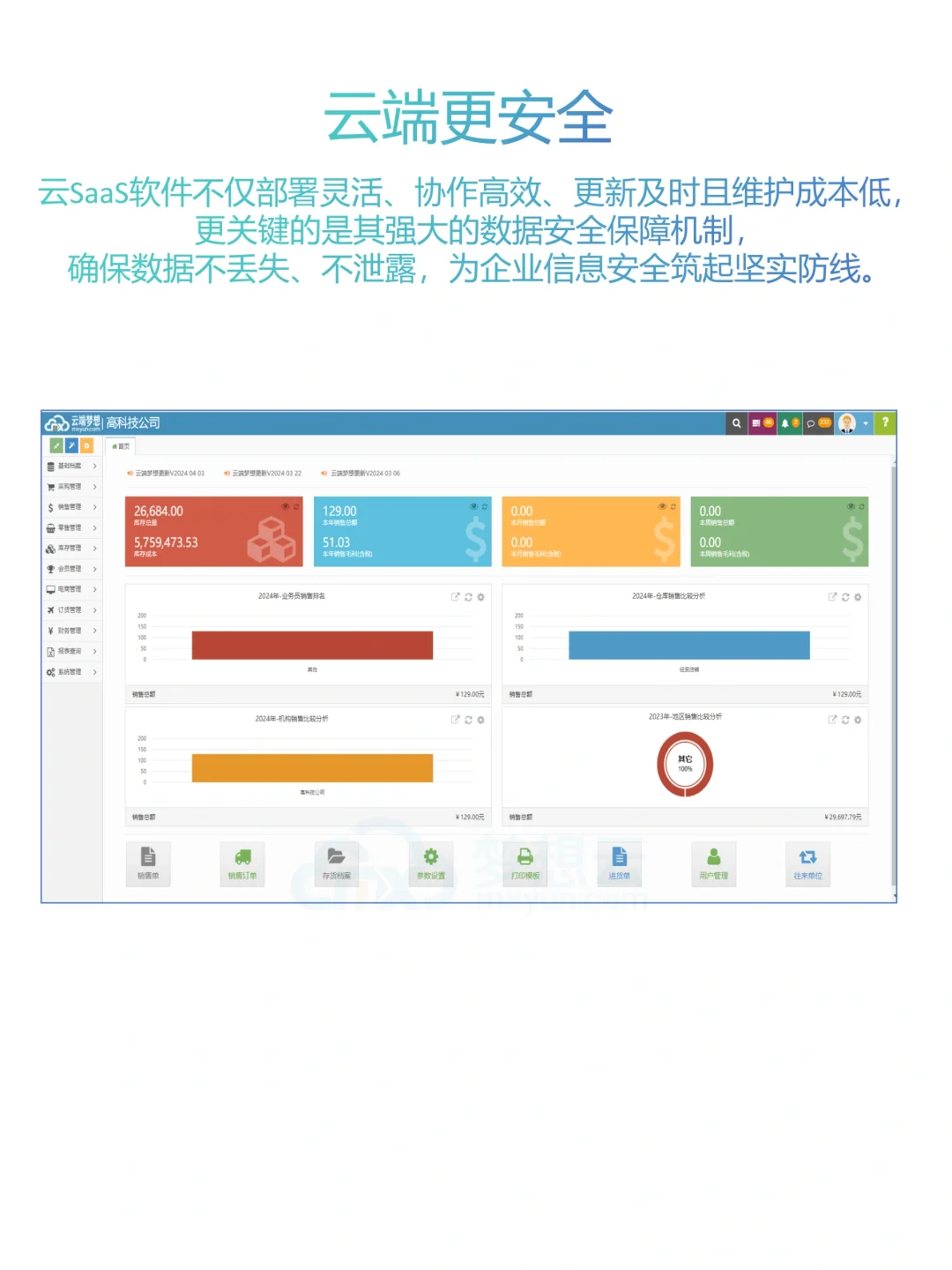Click the green question mark help button
The height and width of the screenshot is (1270, 952).
coord(884,423)
